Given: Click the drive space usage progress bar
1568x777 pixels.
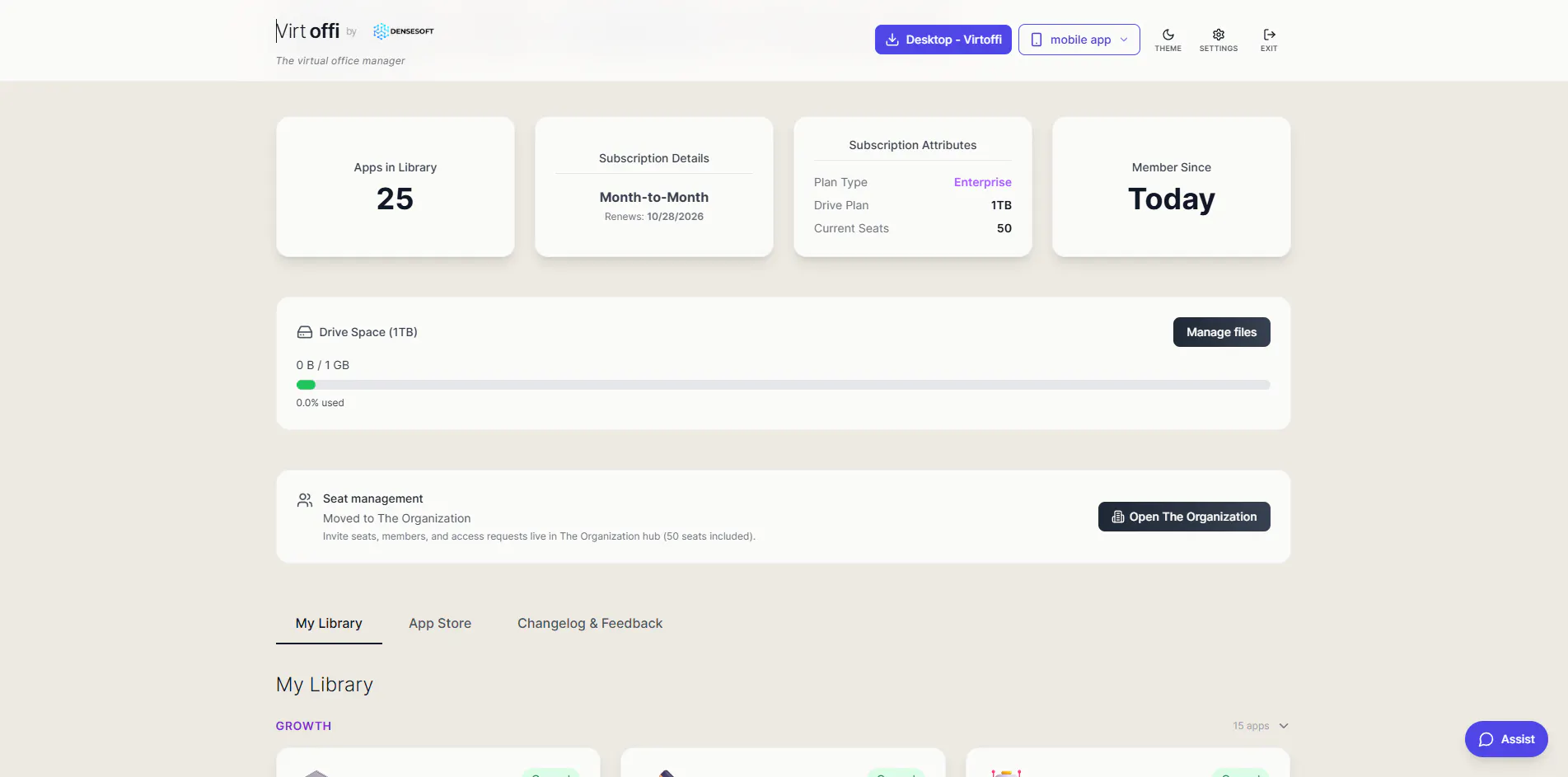Looking at the screenshot, I should coord(783,385).
